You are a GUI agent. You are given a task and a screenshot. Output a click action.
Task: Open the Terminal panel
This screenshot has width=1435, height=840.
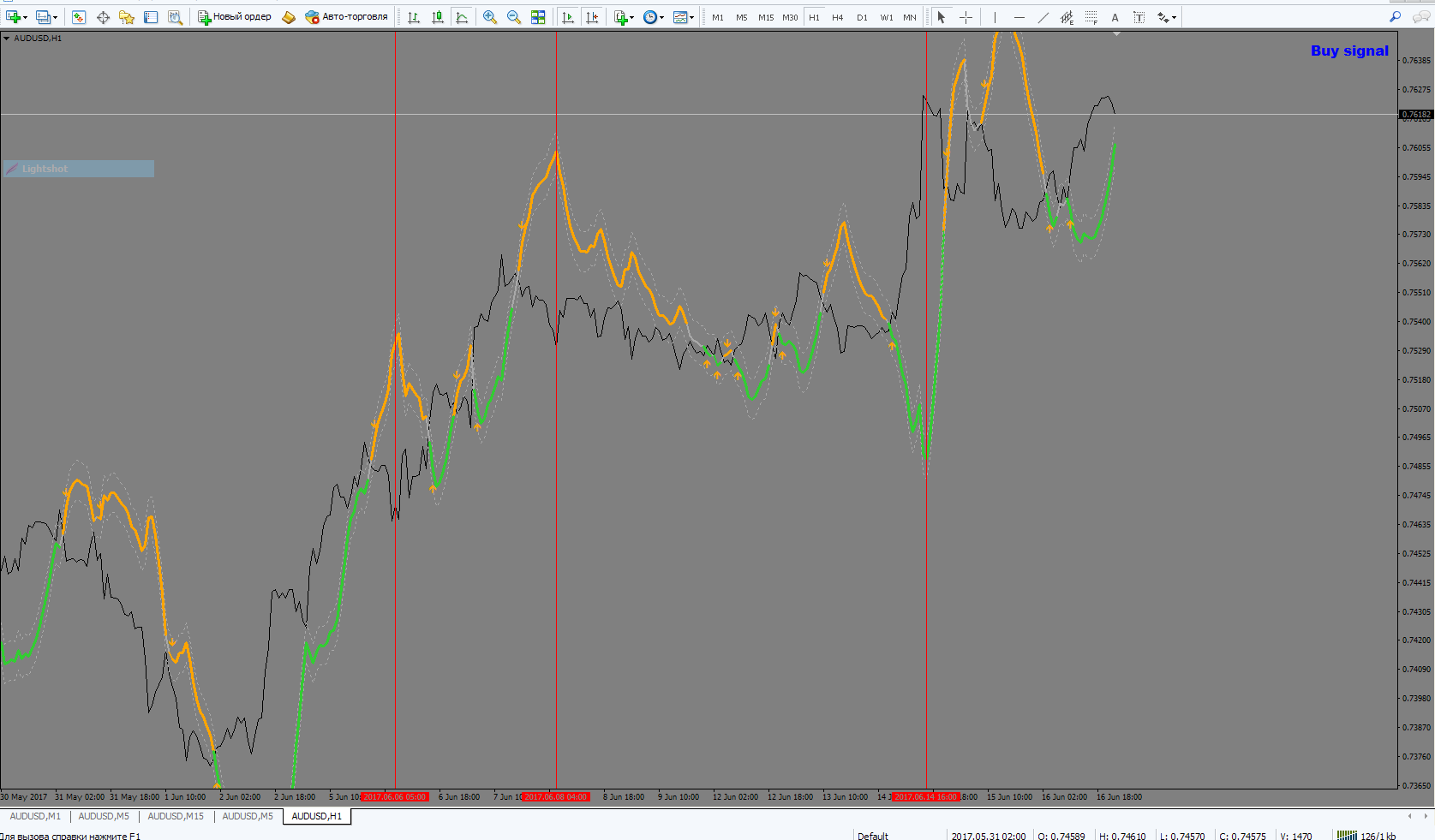coord(151,17)
